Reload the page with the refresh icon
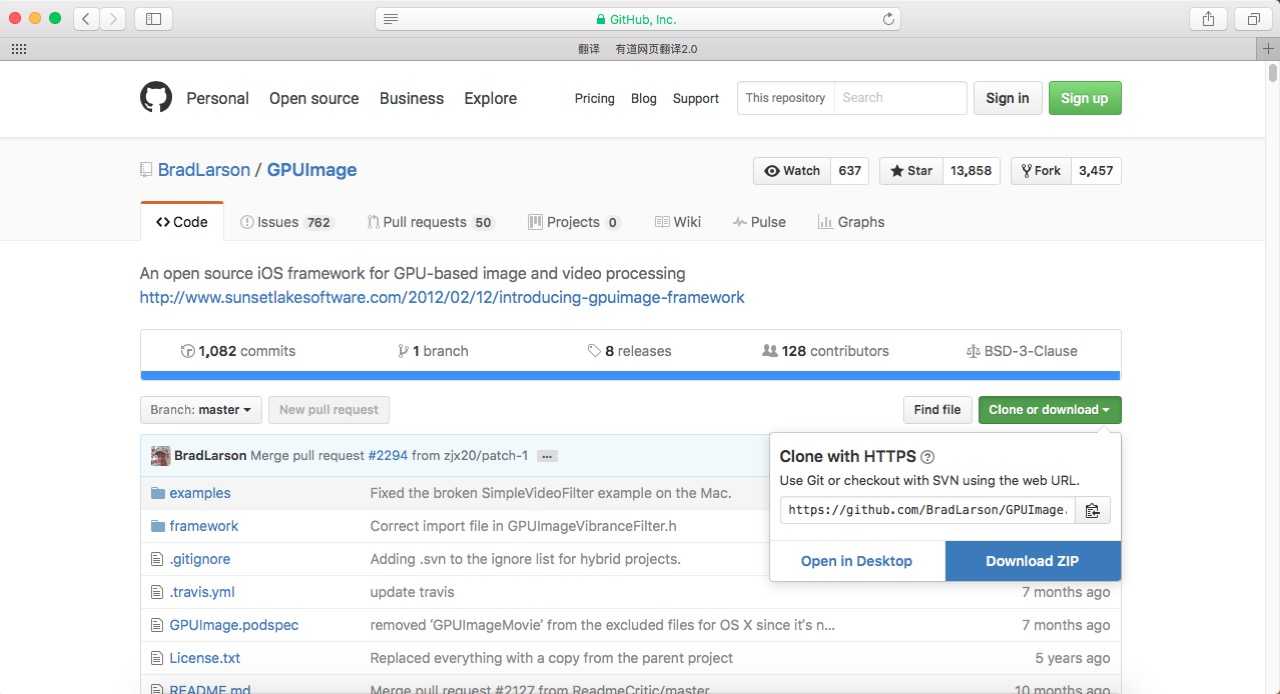The width and height of the screenshot is (1280, 694). click(x=887, y=19)
